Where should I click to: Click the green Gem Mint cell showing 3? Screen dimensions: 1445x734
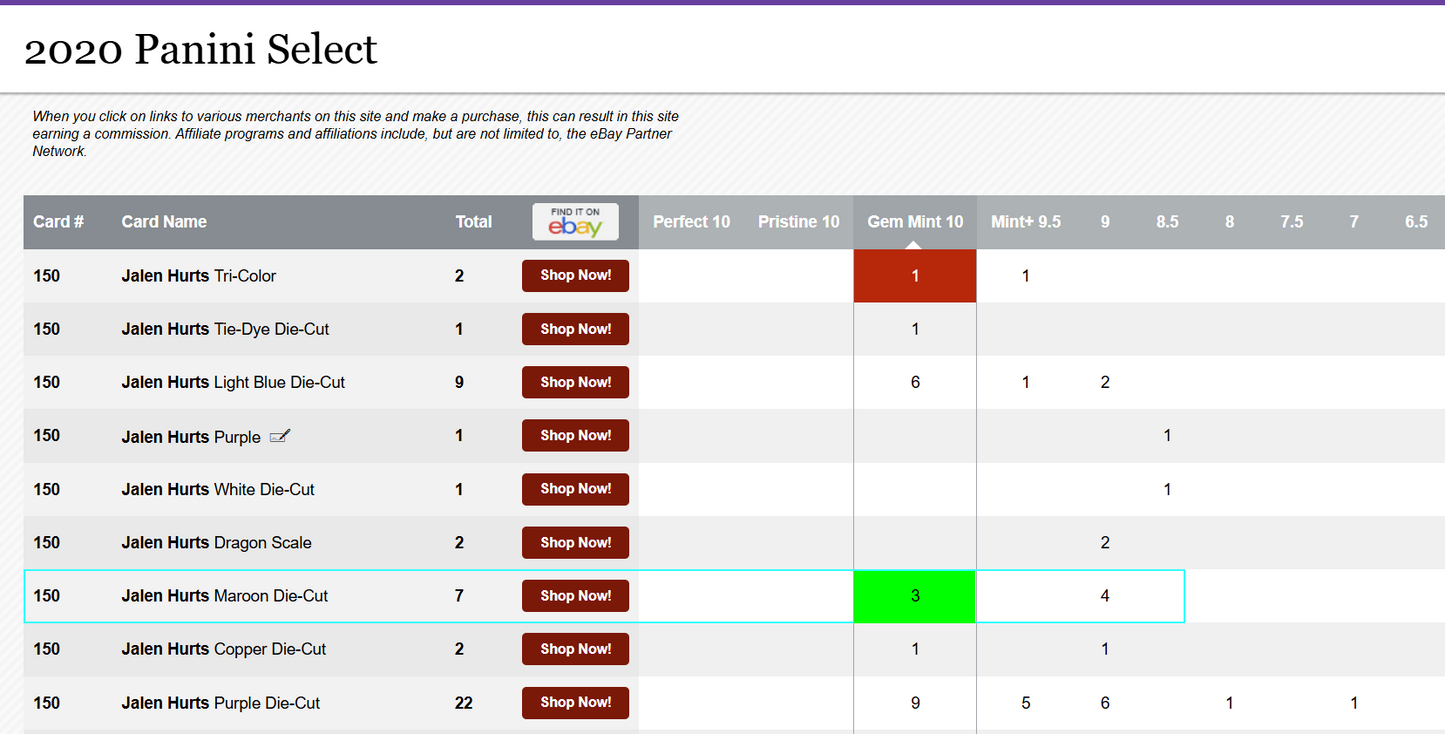click(x=914, y=596)
